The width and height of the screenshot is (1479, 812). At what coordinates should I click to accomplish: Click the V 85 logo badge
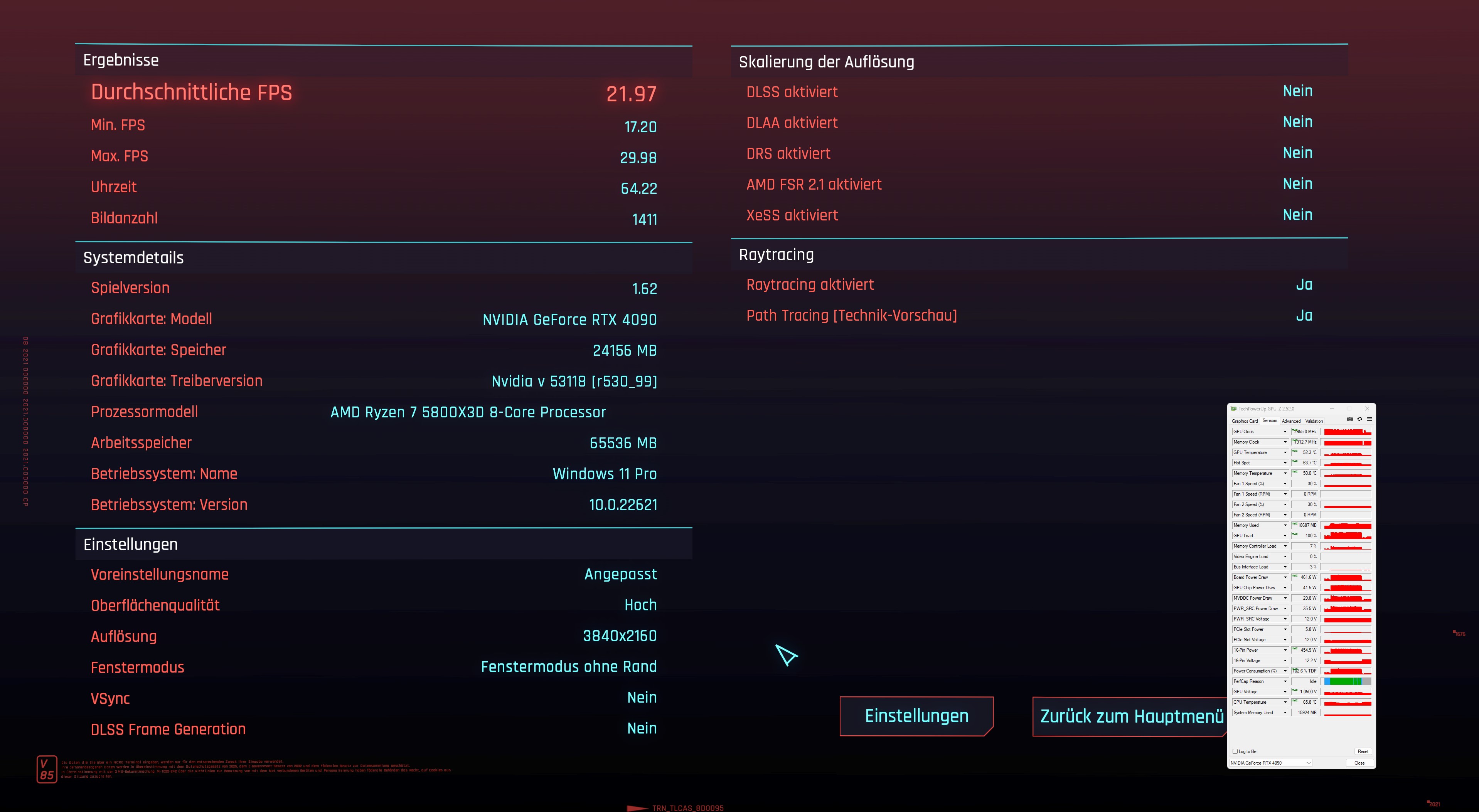pos(47,769)
